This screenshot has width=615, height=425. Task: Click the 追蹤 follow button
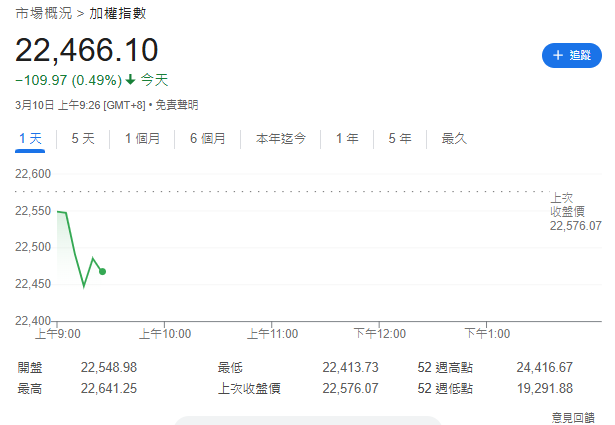point(571,55)
